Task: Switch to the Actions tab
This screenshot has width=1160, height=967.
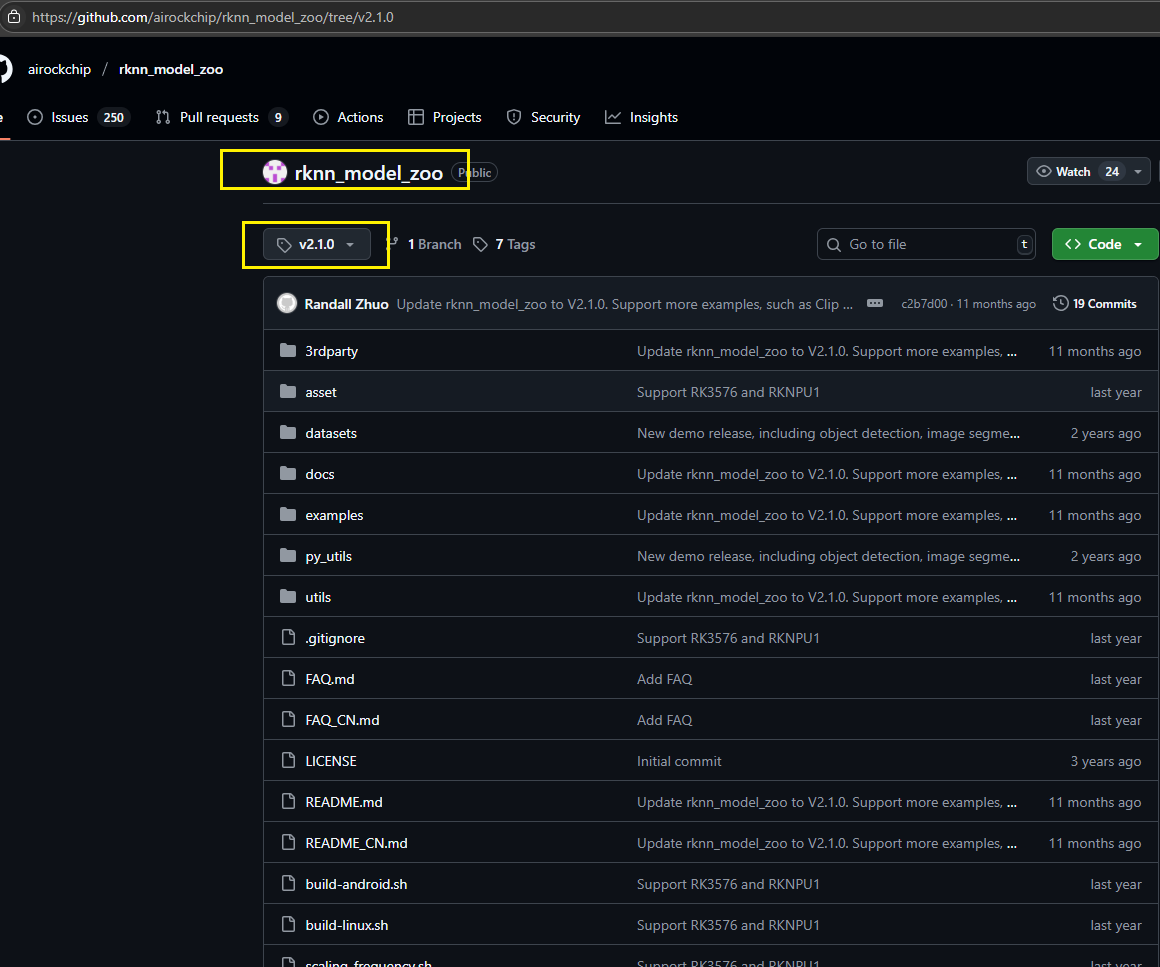Action: coord(348,117)
